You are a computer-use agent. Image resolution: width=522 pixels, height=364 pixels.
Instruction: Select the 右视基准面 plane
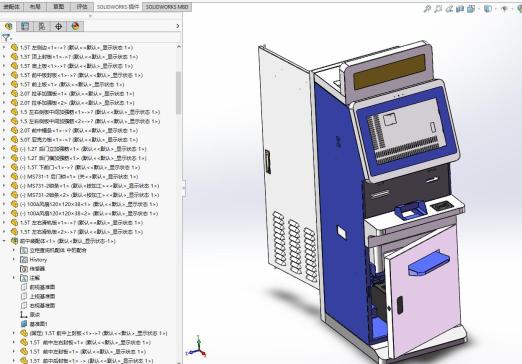pos(42,305)
